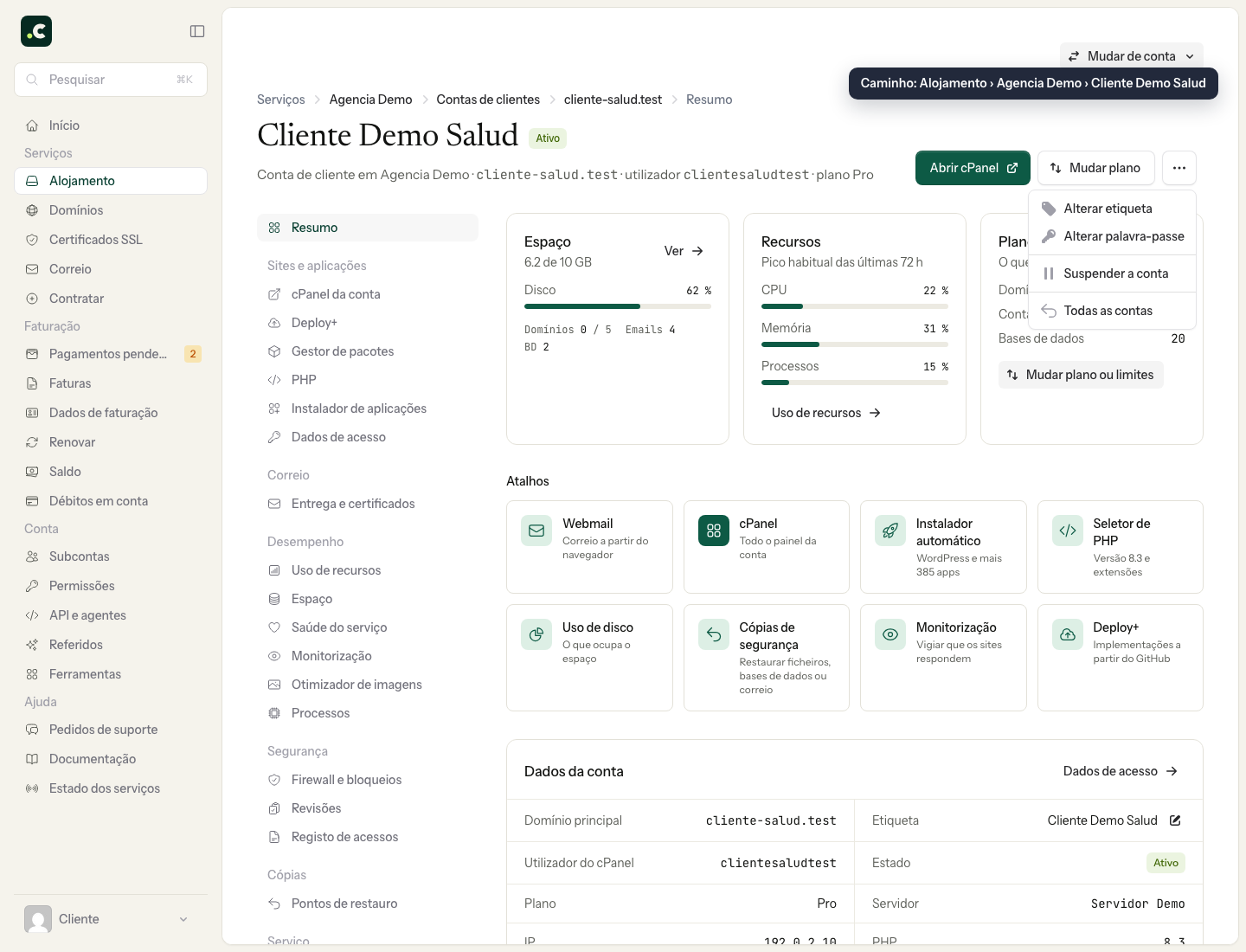Click the Certificados SSL shield icon
This screenshot has height=952, width=1246.
pos(32,240)
